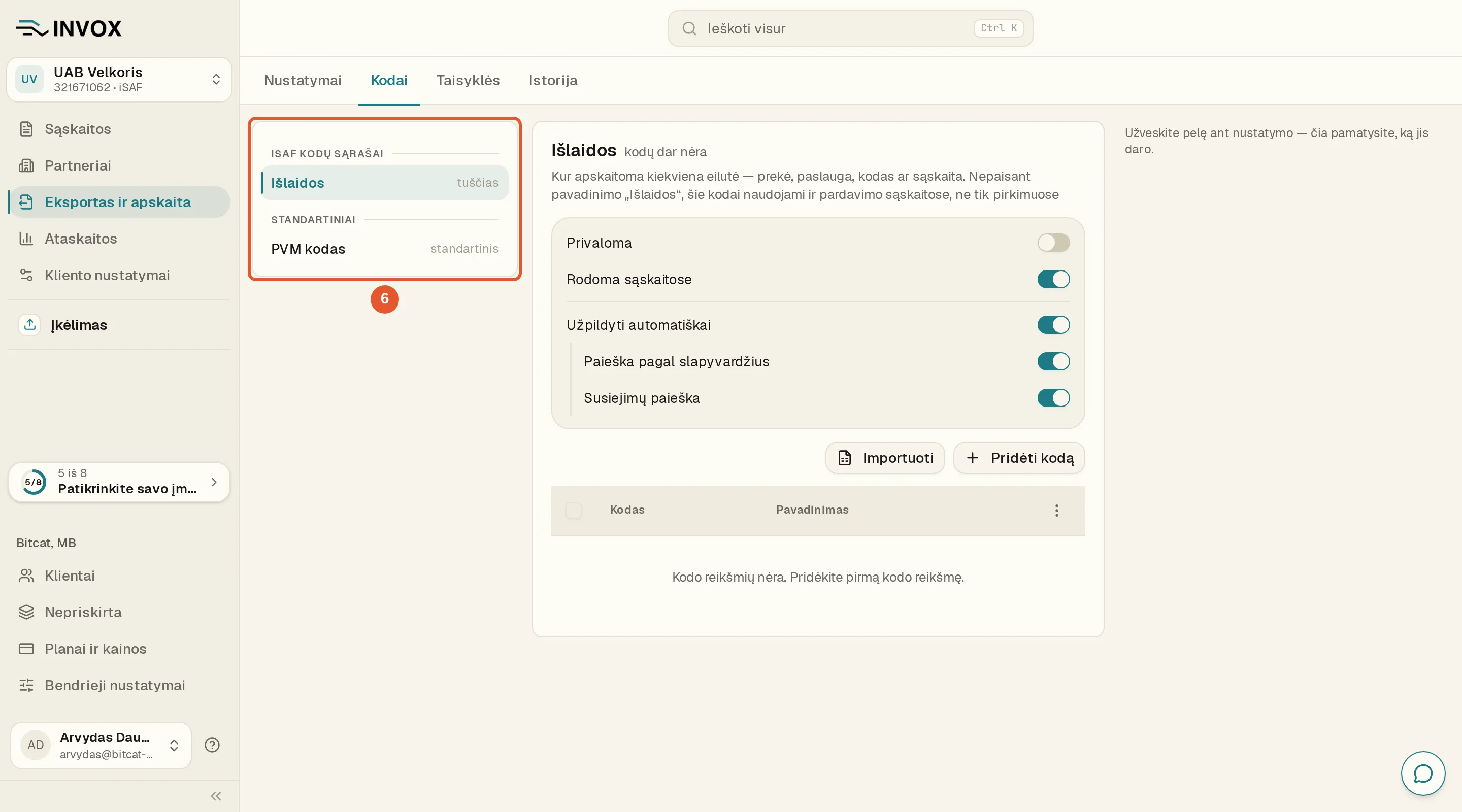Click the Įkėlimas upload icon
Image resolution: width=1462 pixels, height=812 pixels.
coord(29,325)
